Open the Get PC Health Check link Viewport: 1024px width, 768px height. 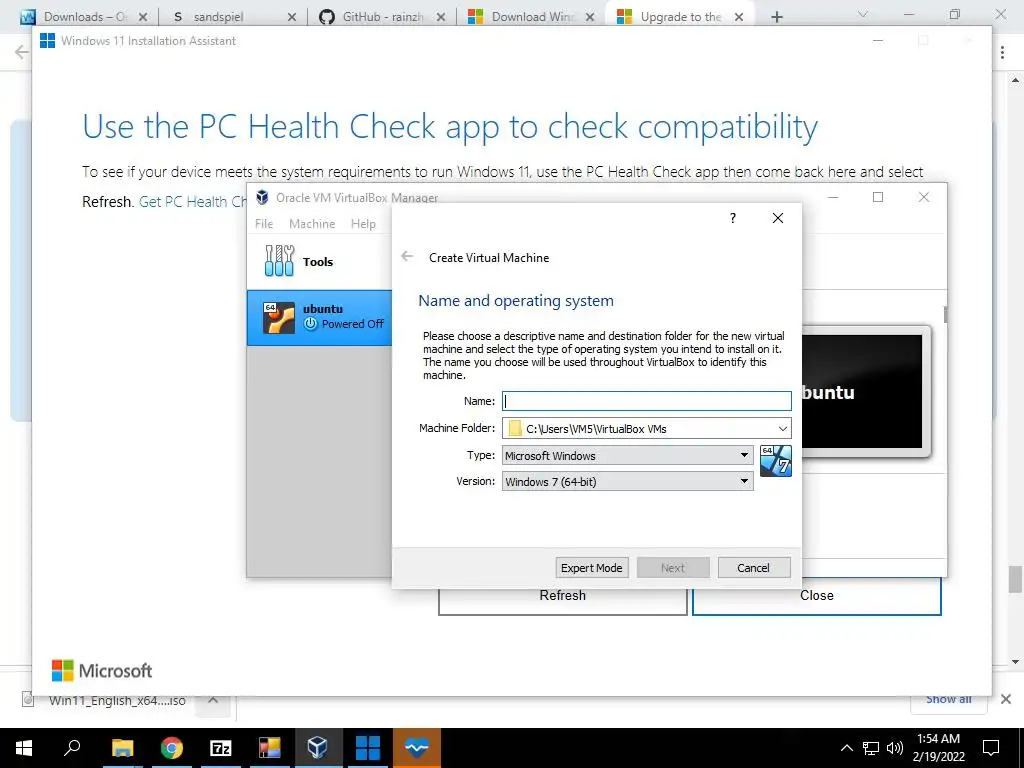click(x=193, y=202)
